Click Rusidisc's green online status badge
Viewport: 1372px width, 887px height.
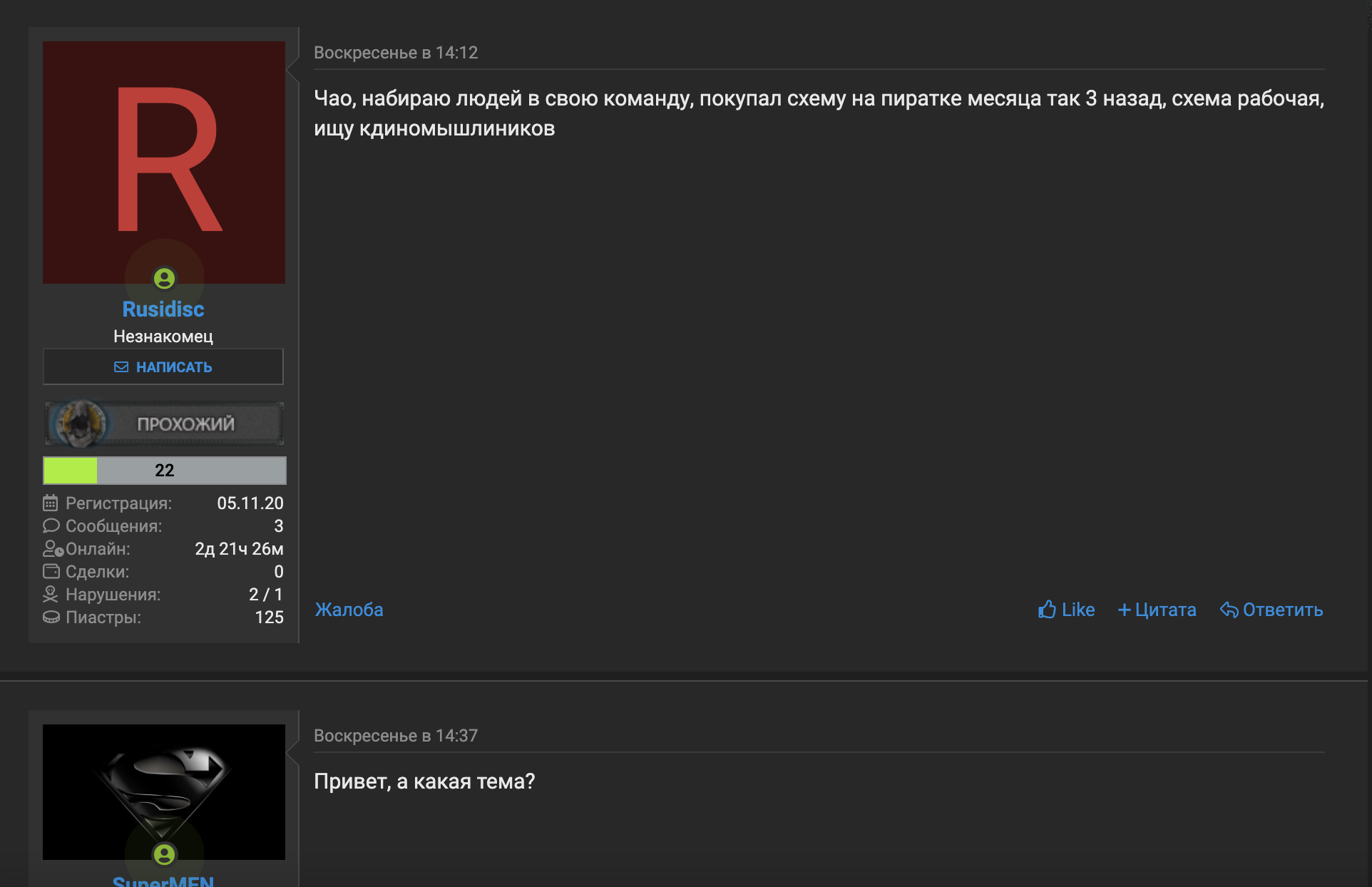click(x=165, y=278)
